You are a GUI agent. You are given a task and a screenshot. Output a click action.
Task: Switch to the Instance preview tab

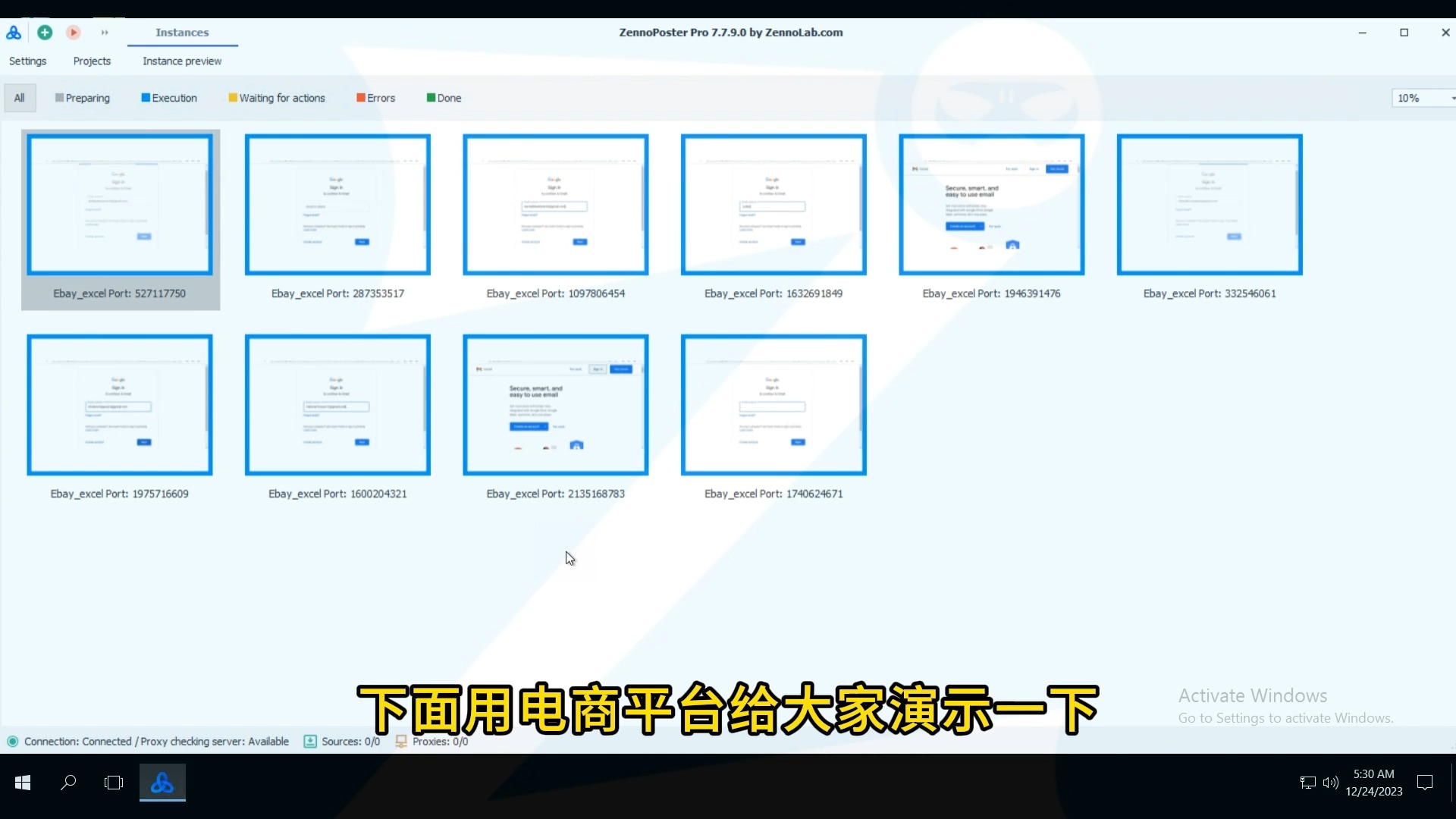point(182,61)
